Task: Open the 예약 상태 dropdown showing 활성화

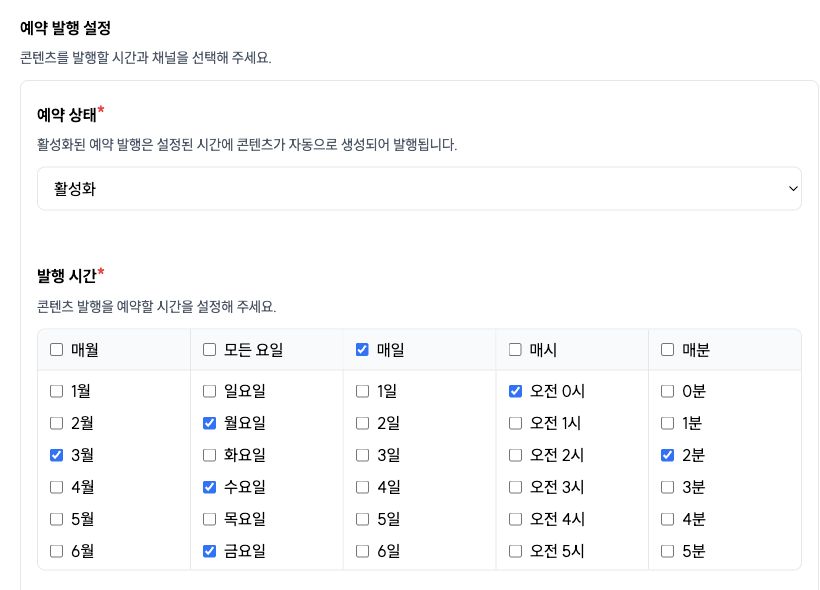Action: [419, 189]
